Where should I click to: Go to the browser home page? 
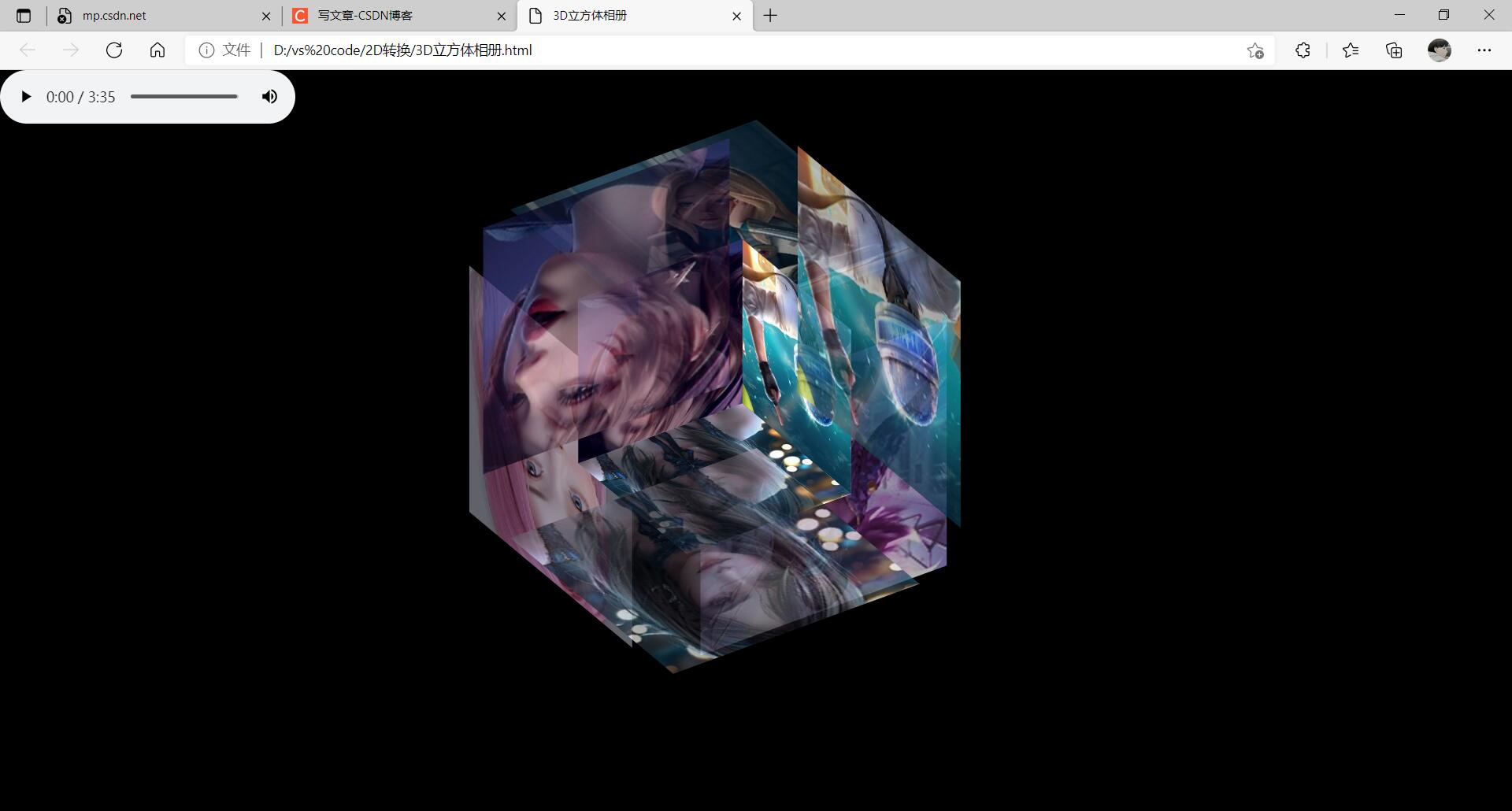(157, 50)
